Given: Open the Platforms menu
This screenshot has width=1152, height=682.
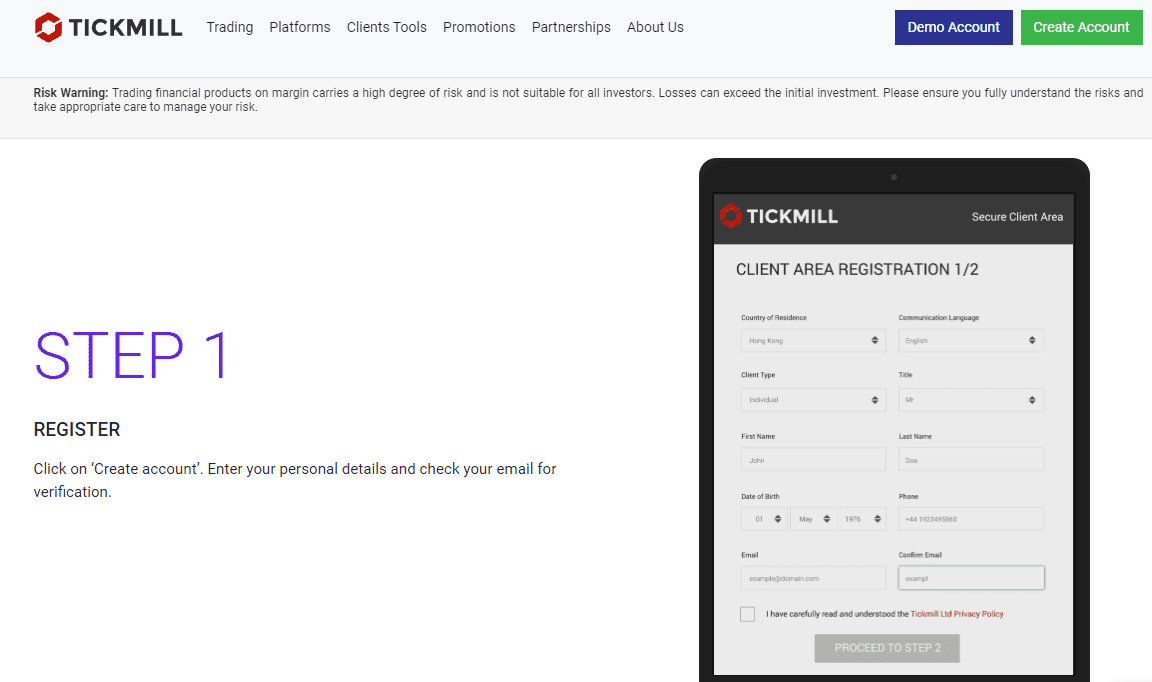Looking at the screenshot, I should pos(300,27).
